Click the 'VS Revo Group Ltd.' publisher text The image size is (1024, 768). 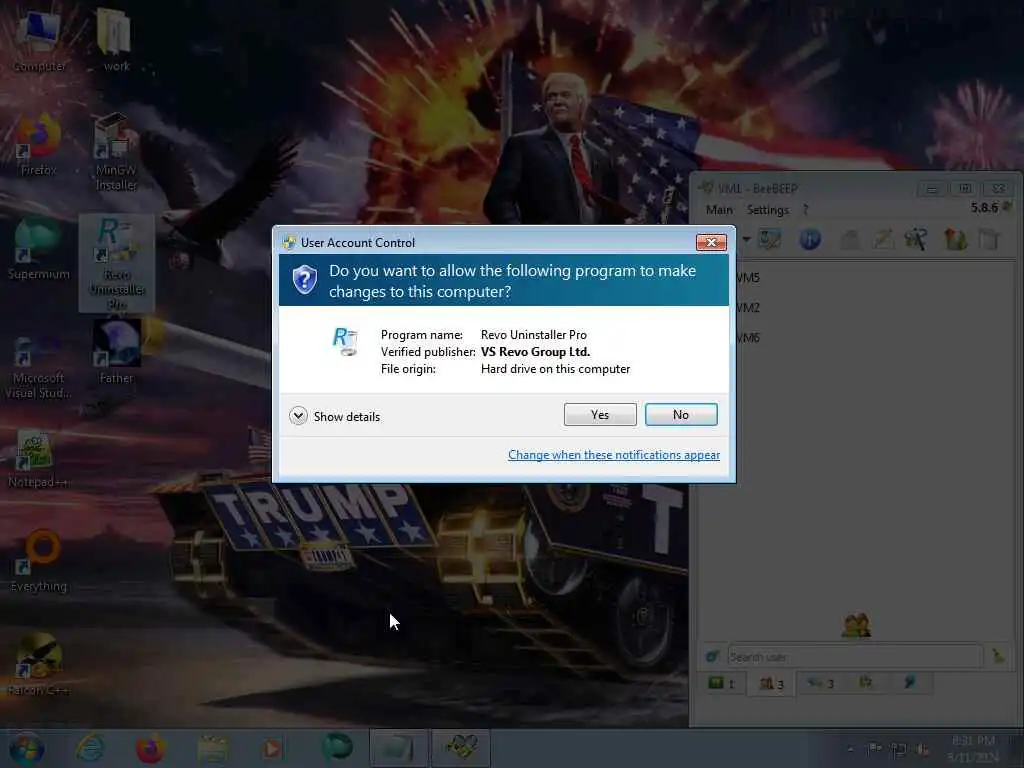(x=536, y=351)
